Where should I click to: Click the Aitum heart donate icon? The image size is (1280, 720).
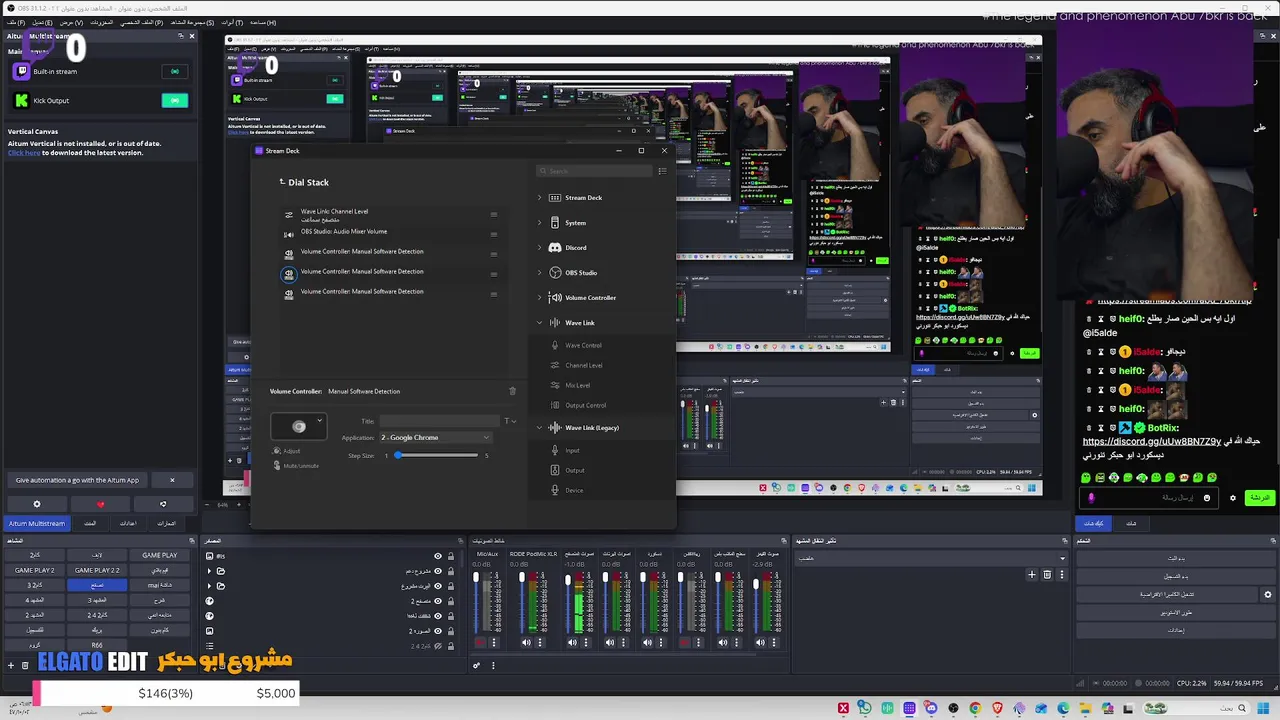click(100, 504)
